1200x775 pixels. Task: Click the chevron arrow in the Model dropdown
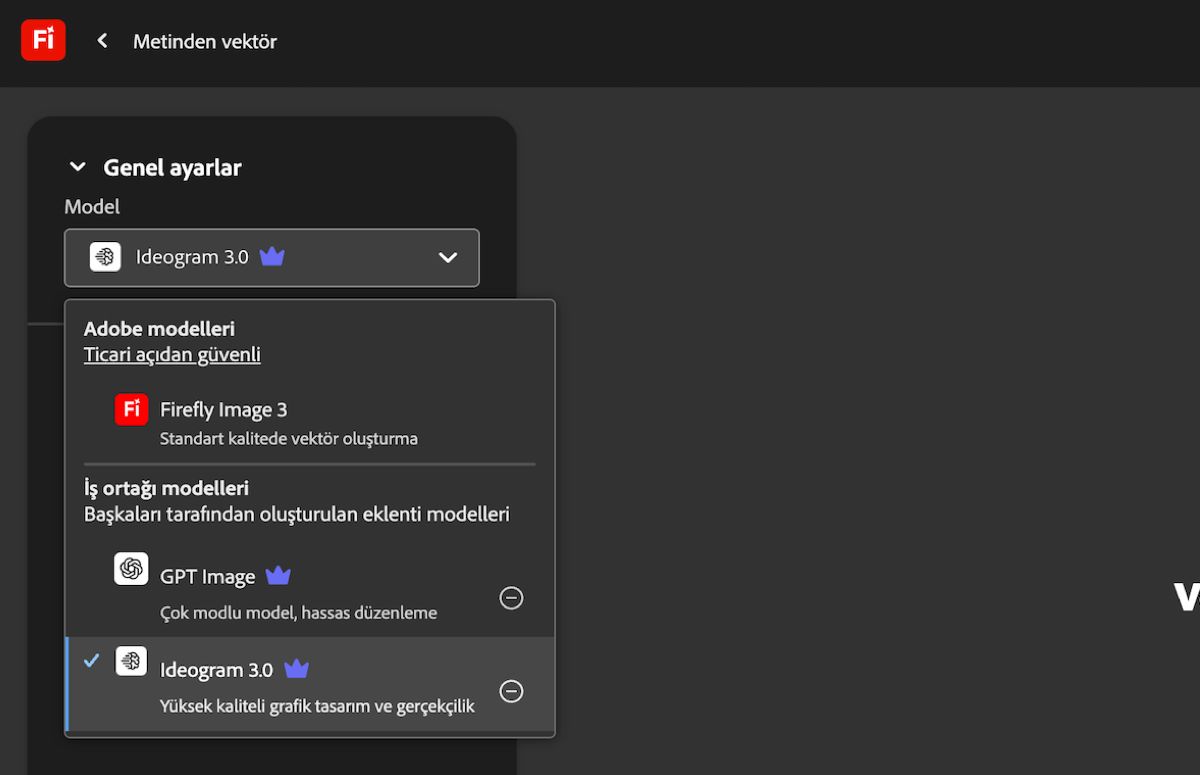448,258
